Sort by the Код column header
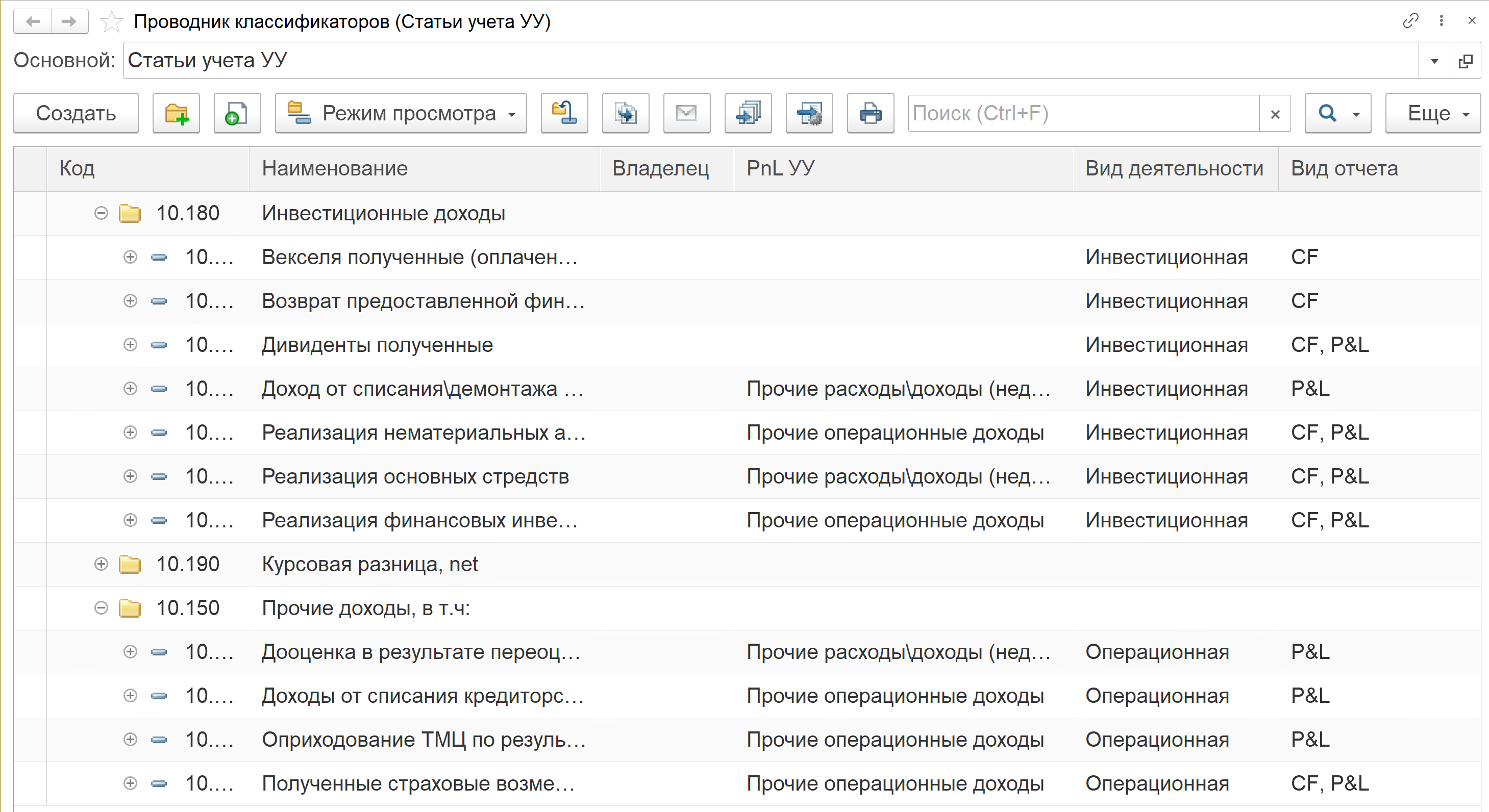This screenshot has height=812, width=1489. tap(148, 169)
